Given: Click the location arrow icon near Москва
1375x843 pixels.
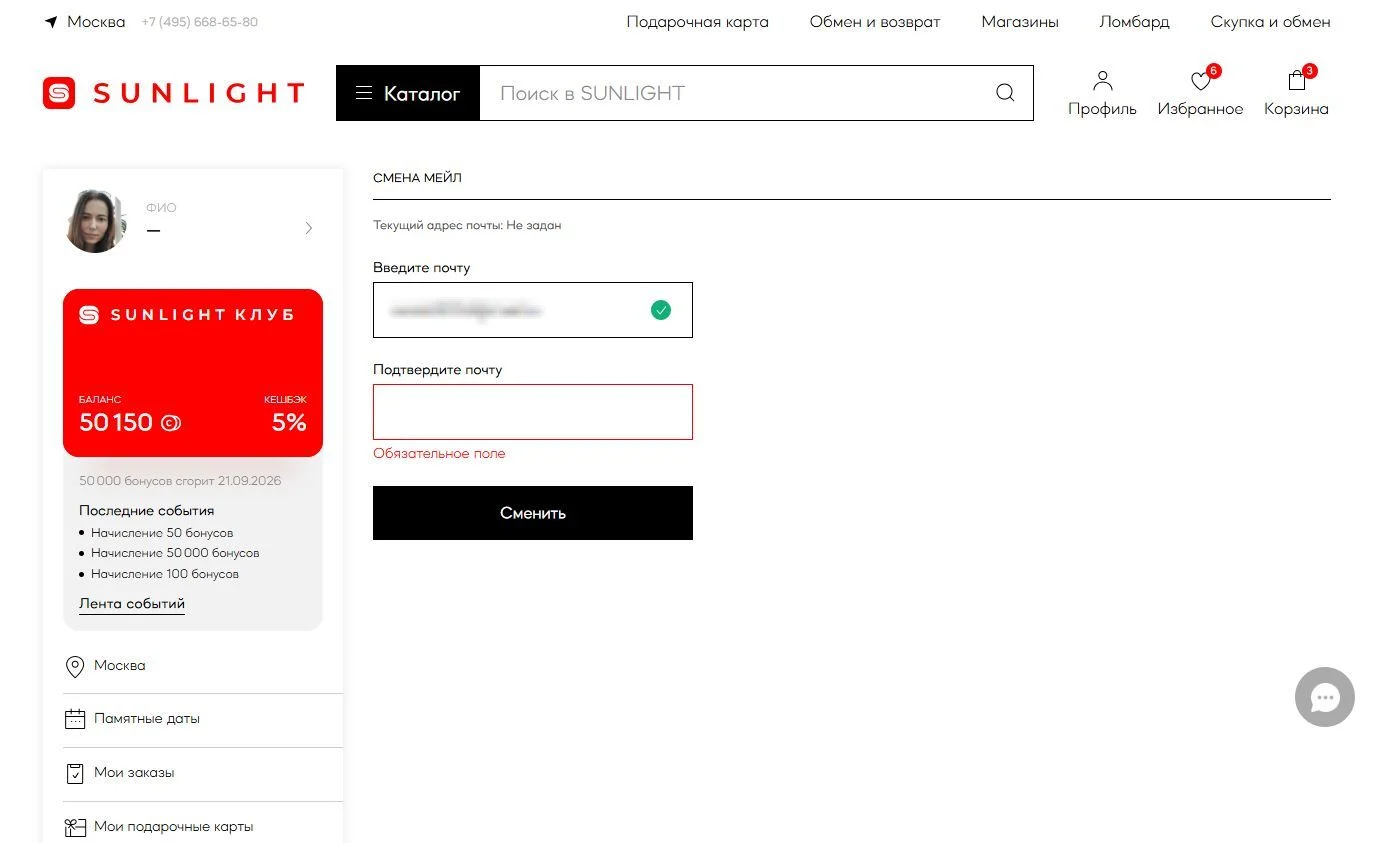Looking at the screenshot, I should (51, 22).
